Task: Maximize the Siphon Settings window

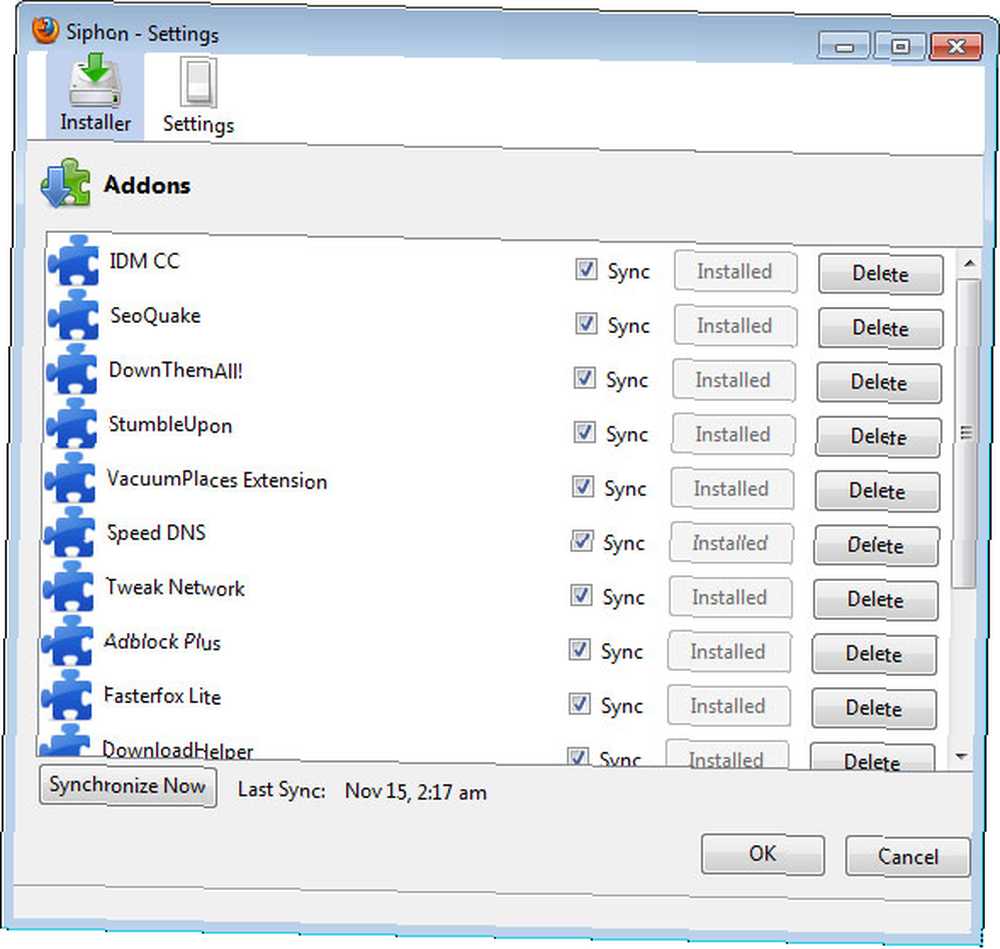Action: coord(901,47)
